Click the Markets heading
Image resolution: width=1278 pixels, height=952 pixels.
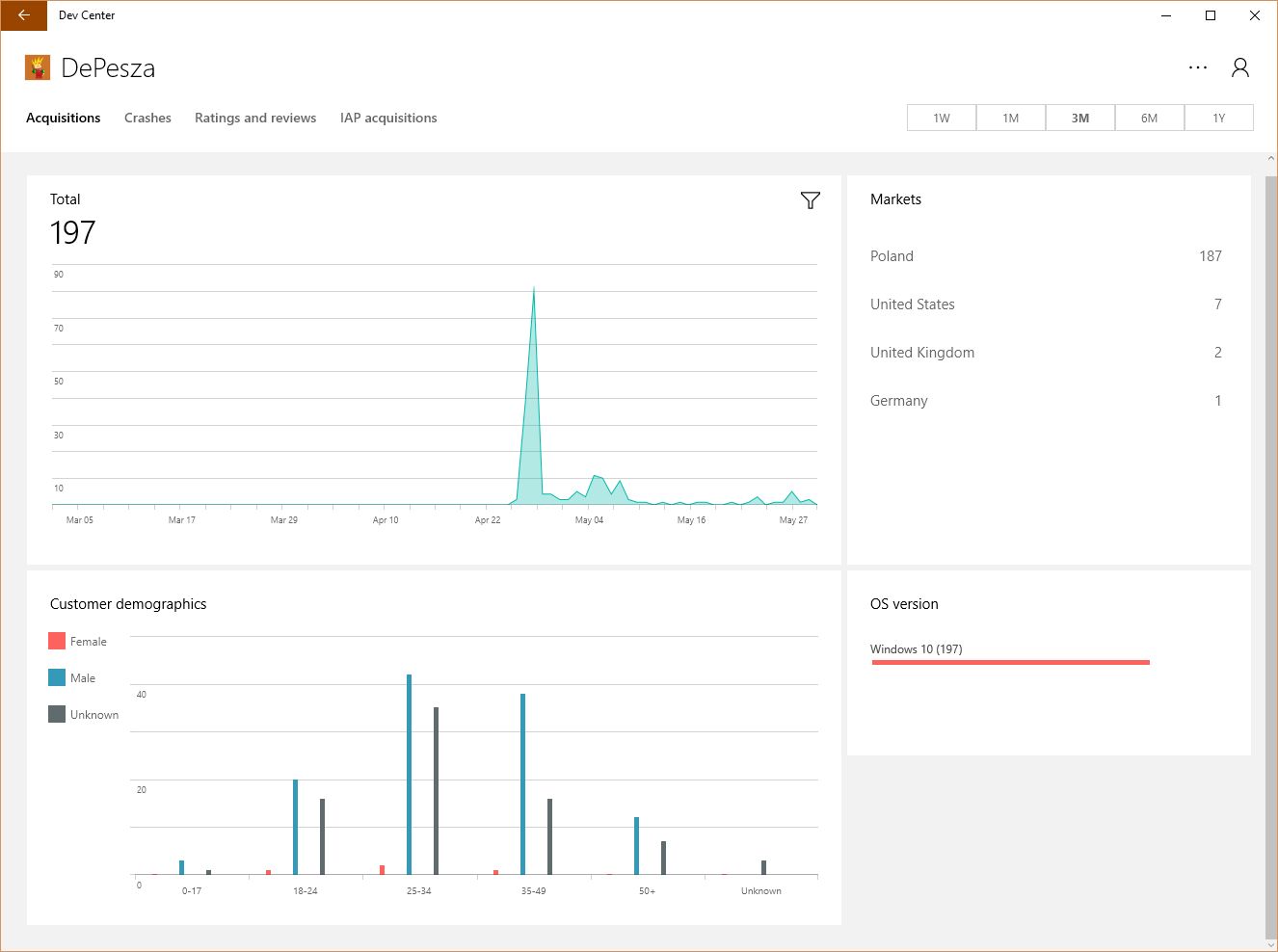click(x=895, y=199)
